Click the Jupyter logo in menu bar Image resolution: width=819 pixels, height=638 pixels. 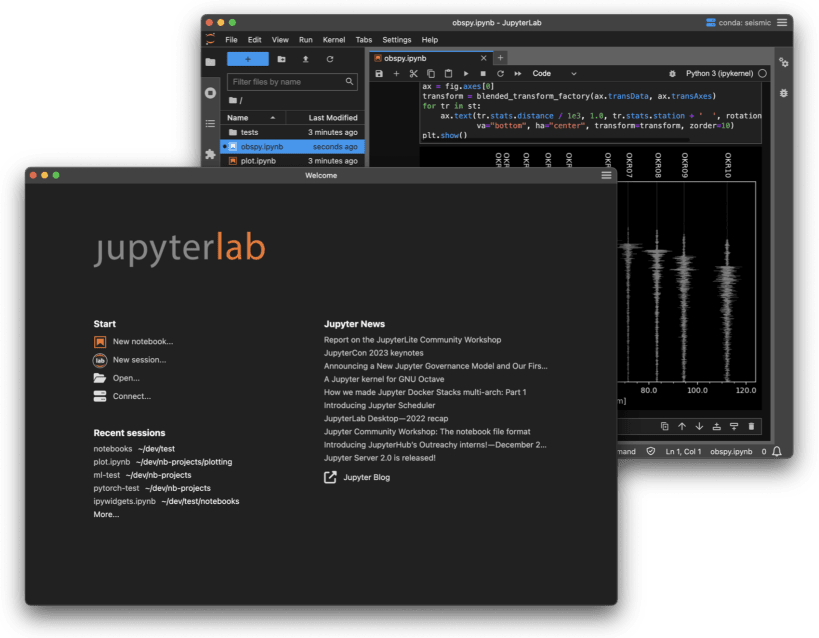click(210, 39)
